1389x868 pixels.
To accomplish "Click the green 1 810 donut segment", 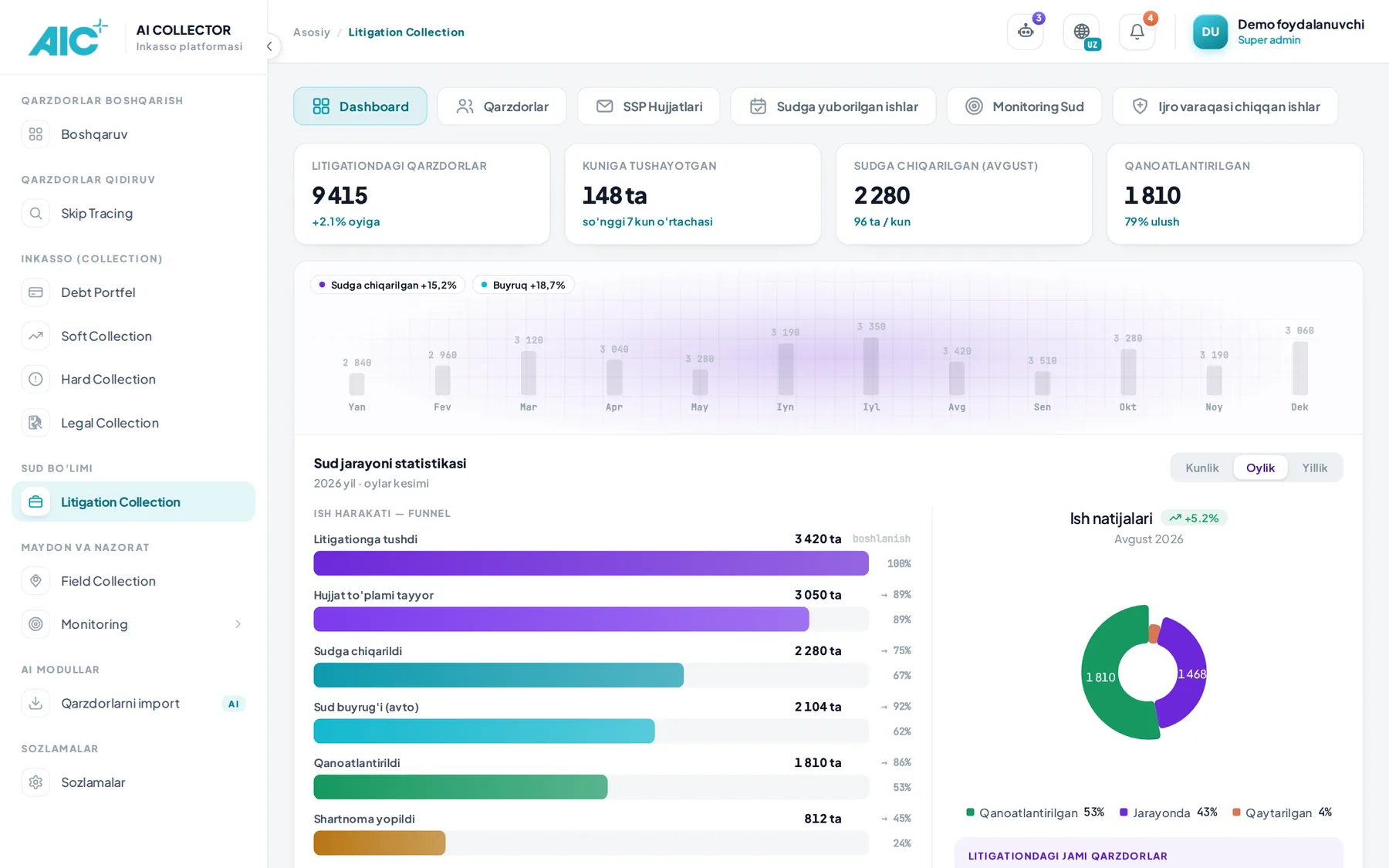I will [1100, 677].
